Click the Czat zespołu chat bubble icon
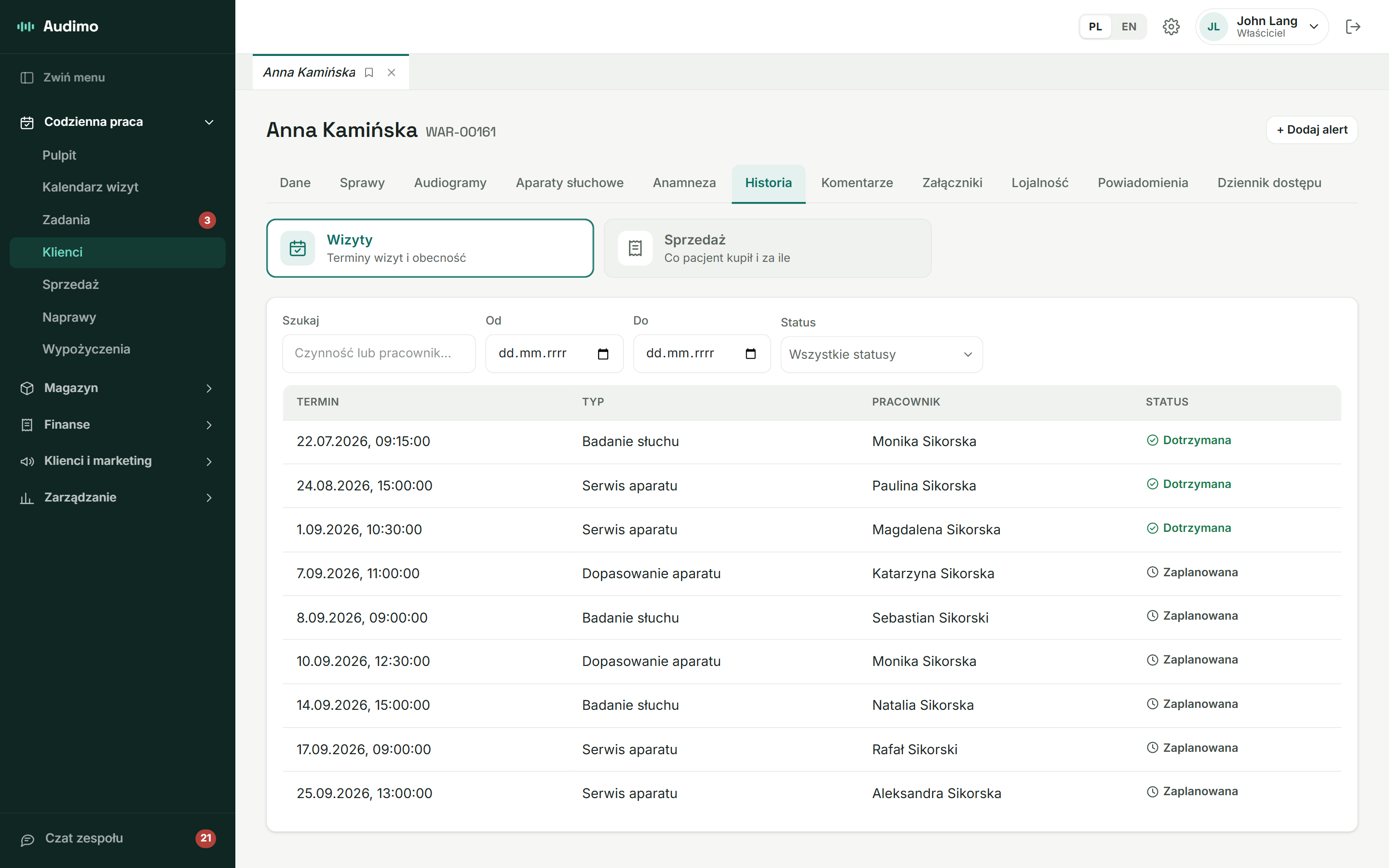 click(x=27, y=840)
